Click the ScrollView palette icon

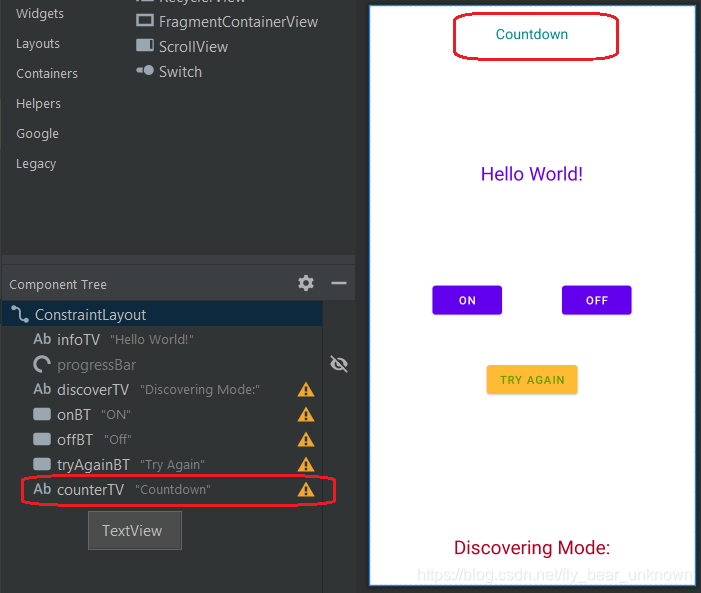click(x=145, y=45)
